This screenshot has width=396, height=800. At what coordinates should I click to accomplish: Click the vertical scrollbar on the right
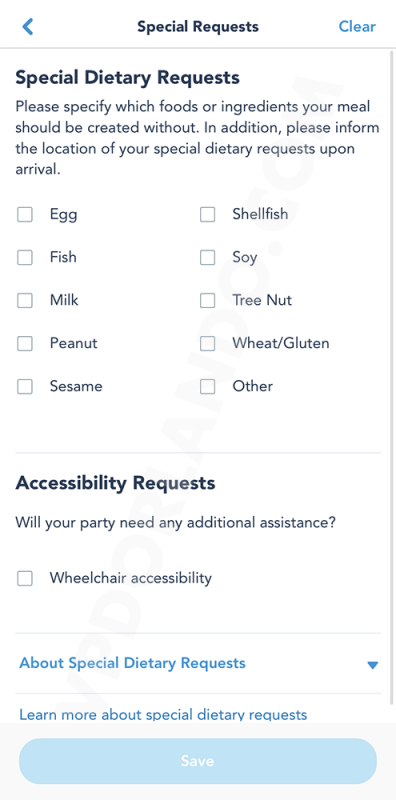[x=392, y=378]
